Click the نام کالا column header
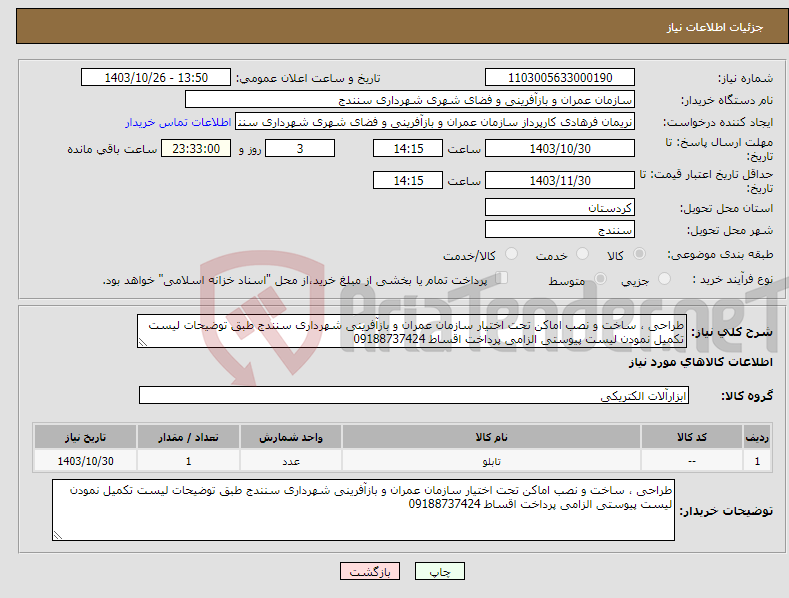This screenshot has width=789, height=598. (491, 437)
